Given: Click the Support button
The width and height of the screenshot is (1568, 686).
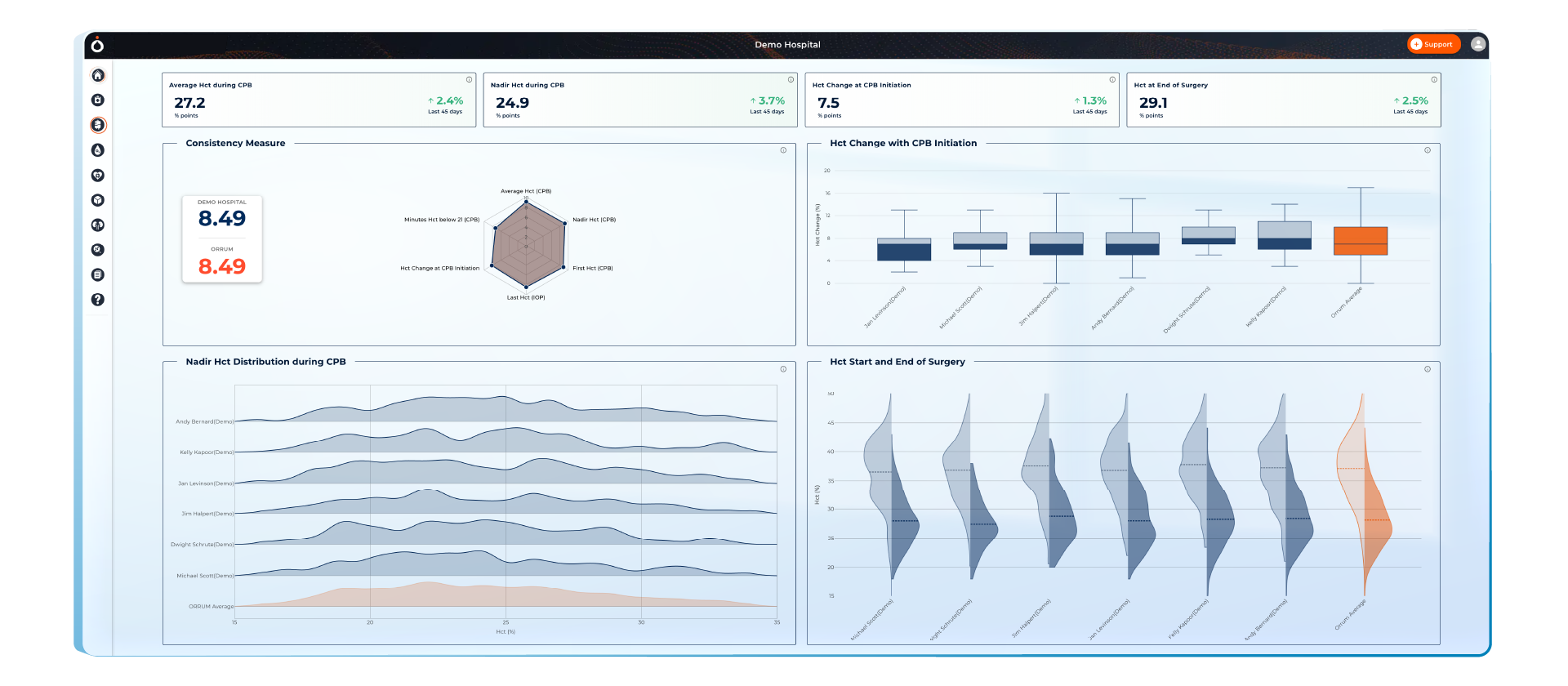Looking at the screenshot, I should pyautogui.click(x=1434, y=44).
